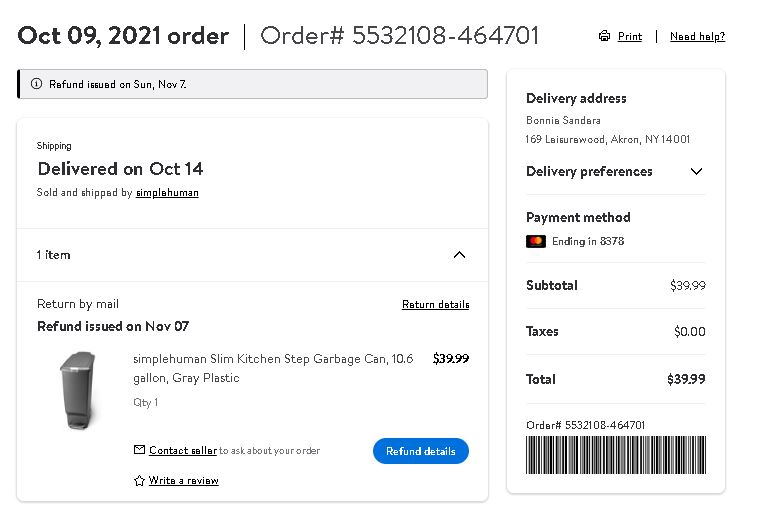This screenshot has width=759, height=515.
Task: Click the printer icon beside Print
Action: (x=604, y=36)
